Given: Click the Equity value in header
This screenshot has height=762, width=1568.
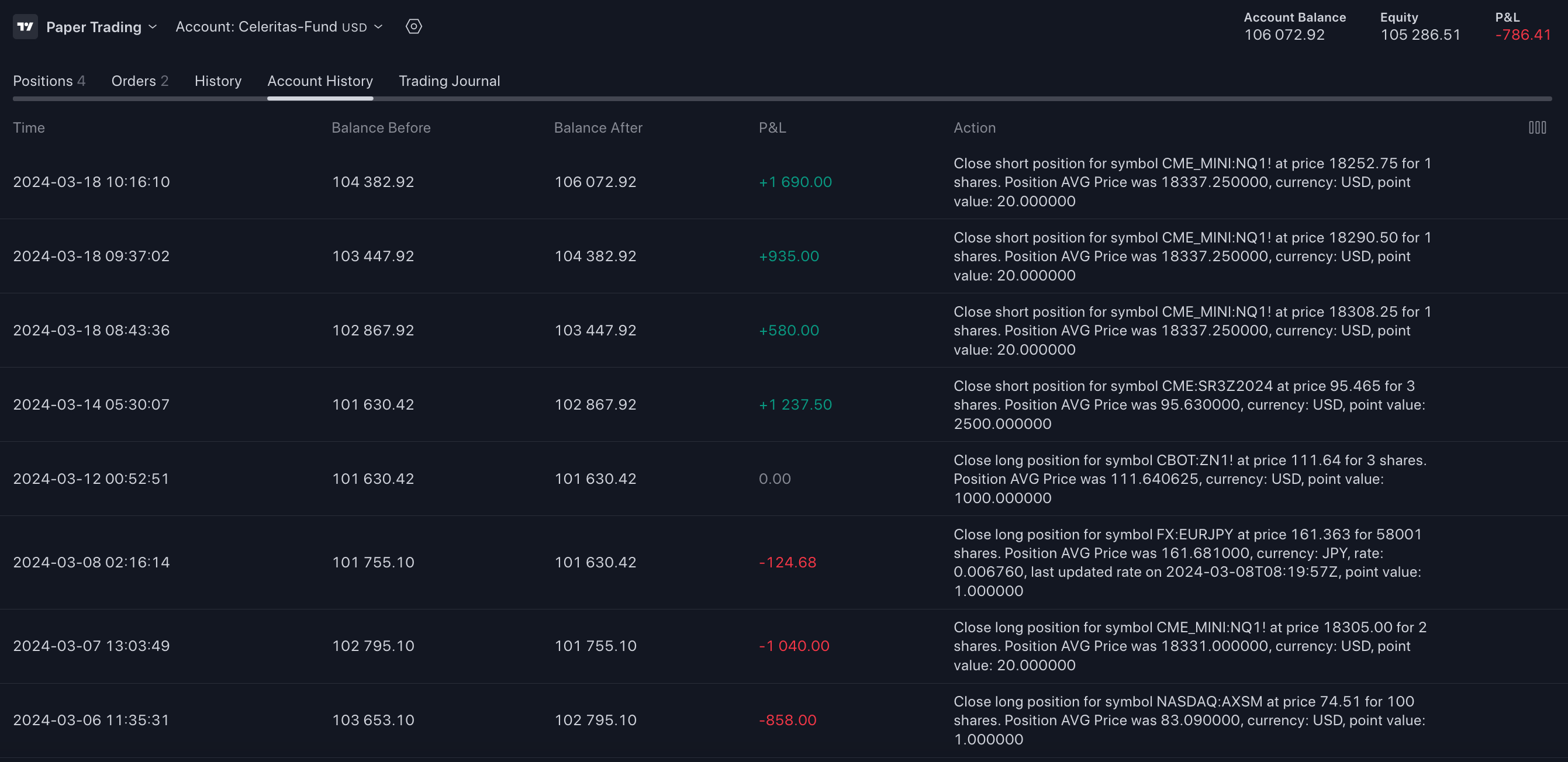Looking at the screenshot, I should tap(1420, 34).
